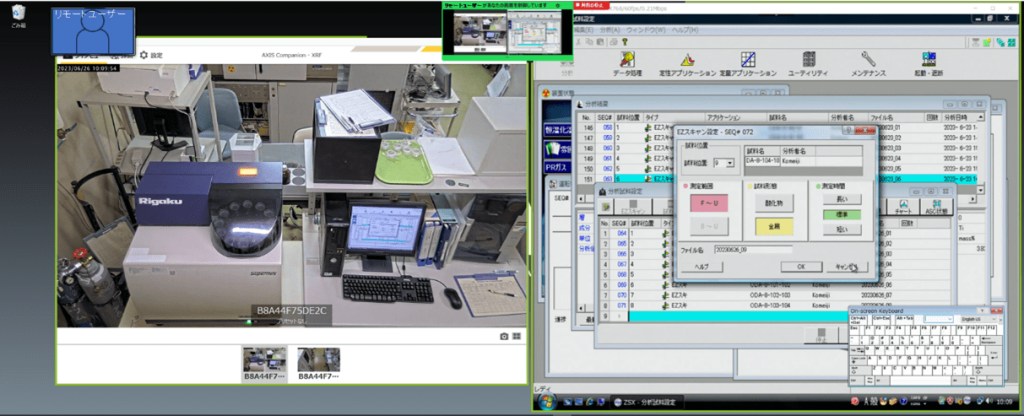This screenshot has height=416, width=1024.
Task: Select 酸化物 sample form
Action: click(x=773, y=203)
